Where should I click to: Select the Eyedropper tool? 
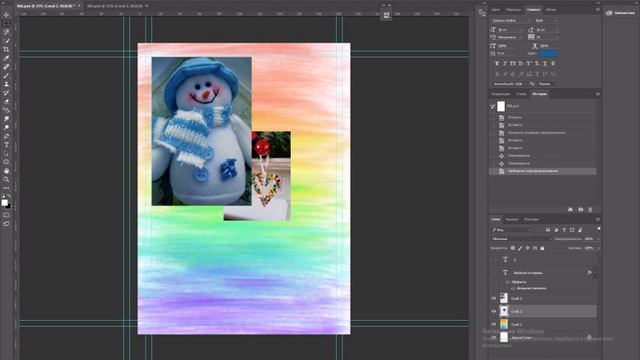click(x=6, y=58)
